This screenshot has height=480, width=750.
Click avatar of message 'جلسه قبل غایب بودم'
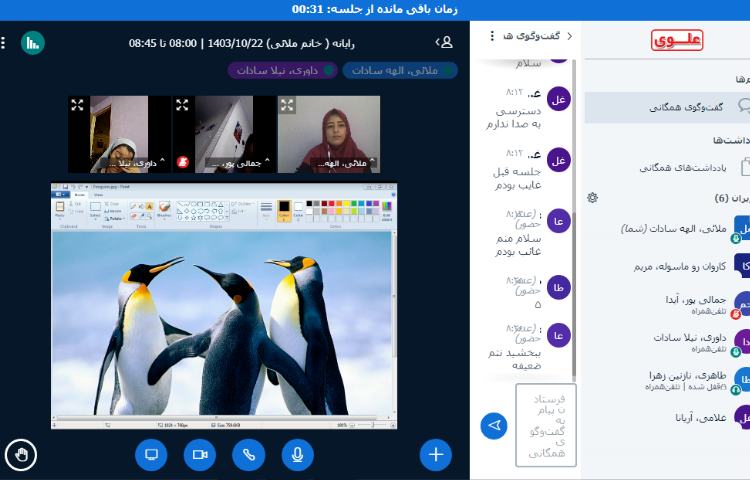(x=558, y=160)
